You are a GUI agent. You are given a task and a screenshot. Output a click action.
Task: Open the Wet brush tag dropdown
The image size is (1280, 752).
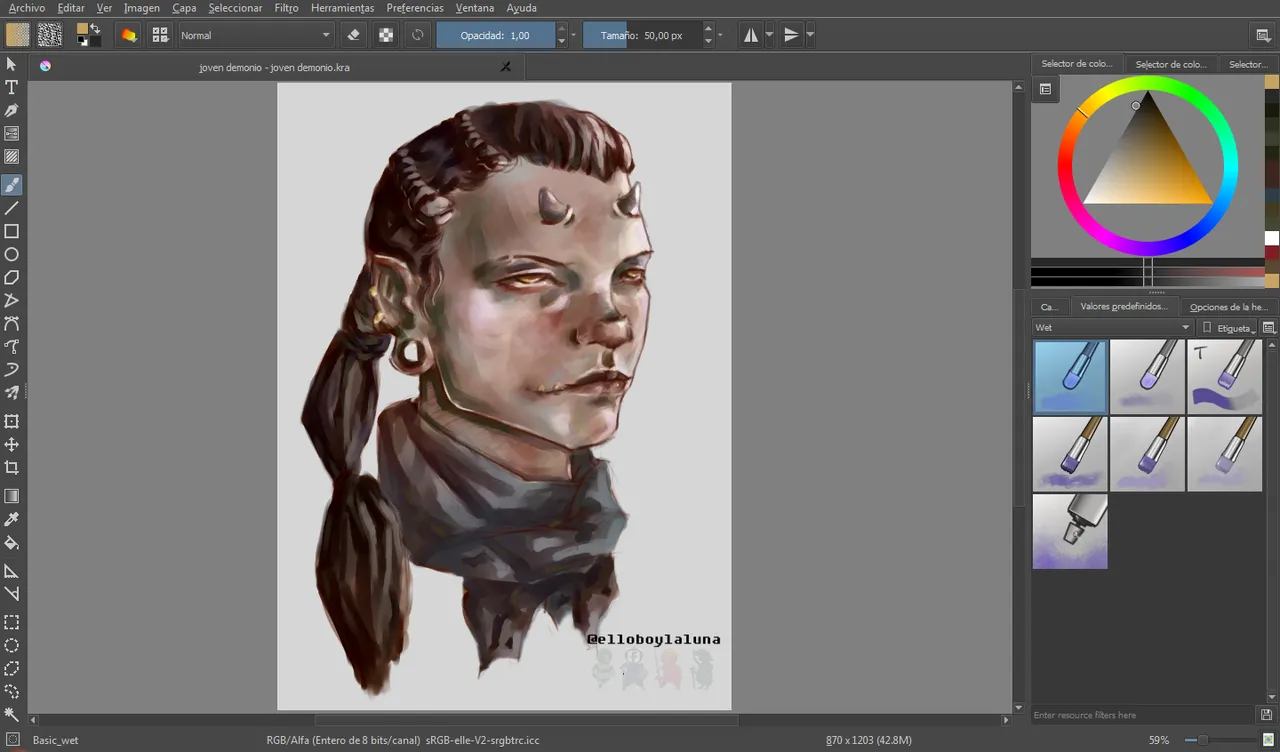point(1113,327)
